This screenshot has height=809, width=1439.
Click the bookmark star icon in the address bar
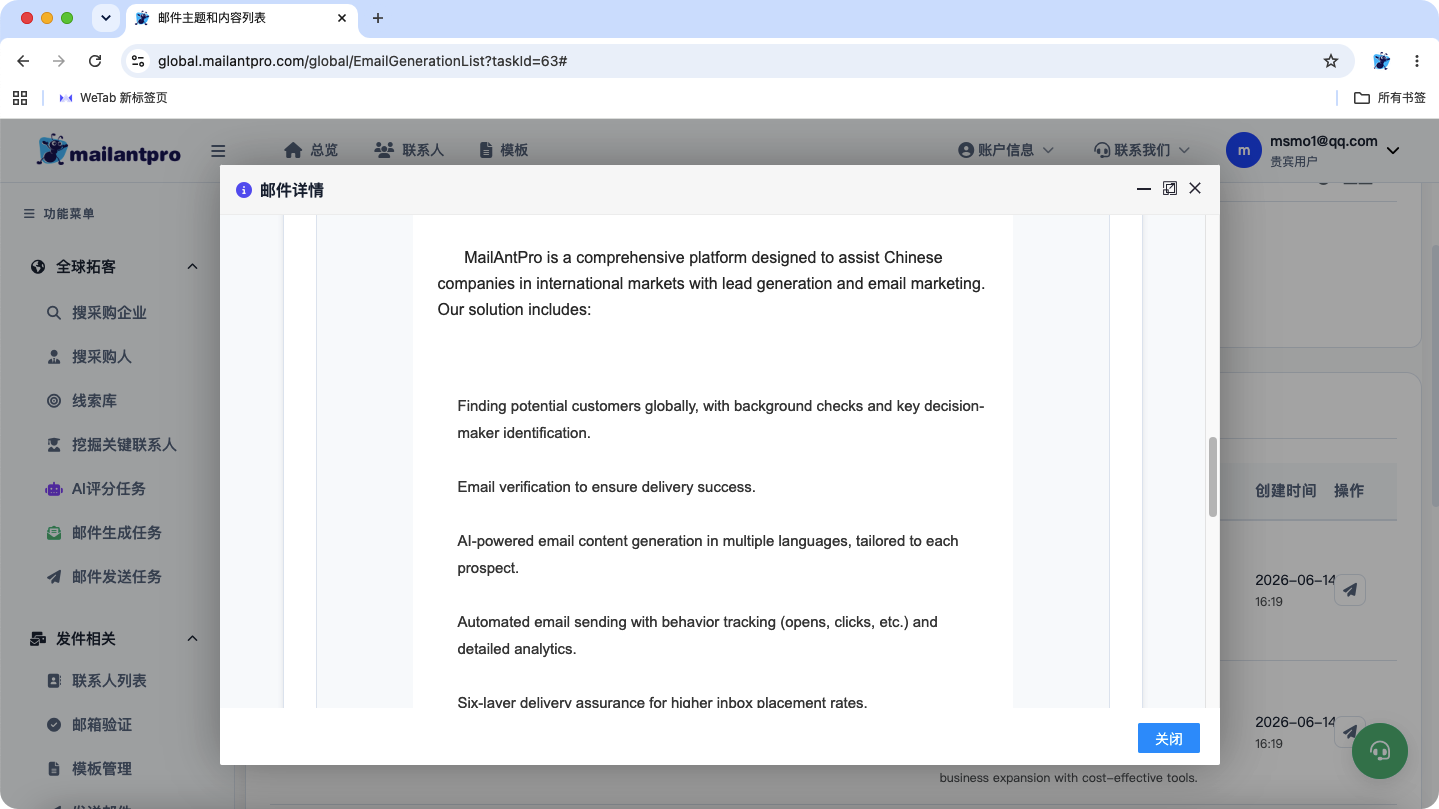pos(1330,61)
